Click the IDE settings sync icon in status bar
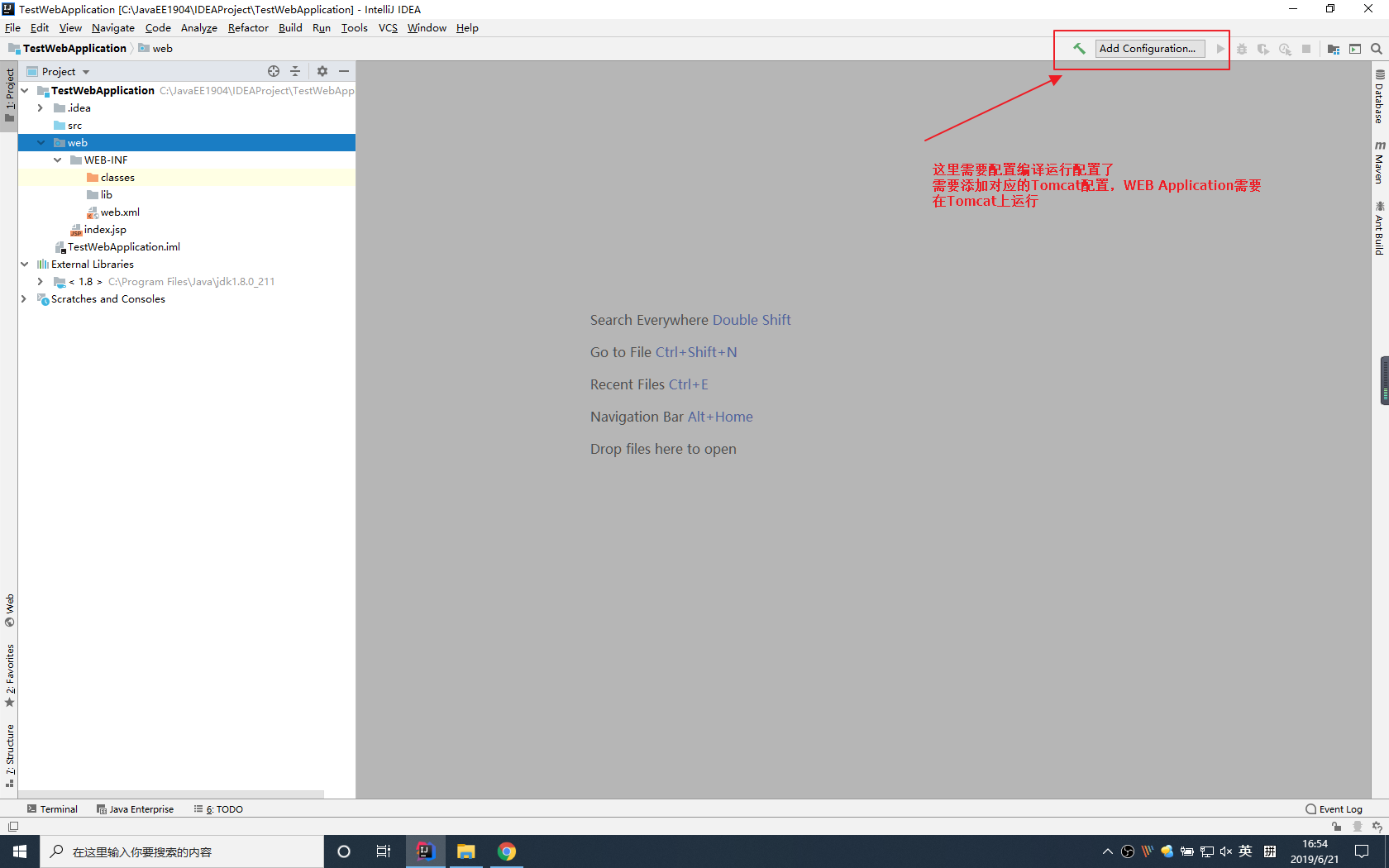The height and width of the screenshot is (868, 1389). [1377, 827]
